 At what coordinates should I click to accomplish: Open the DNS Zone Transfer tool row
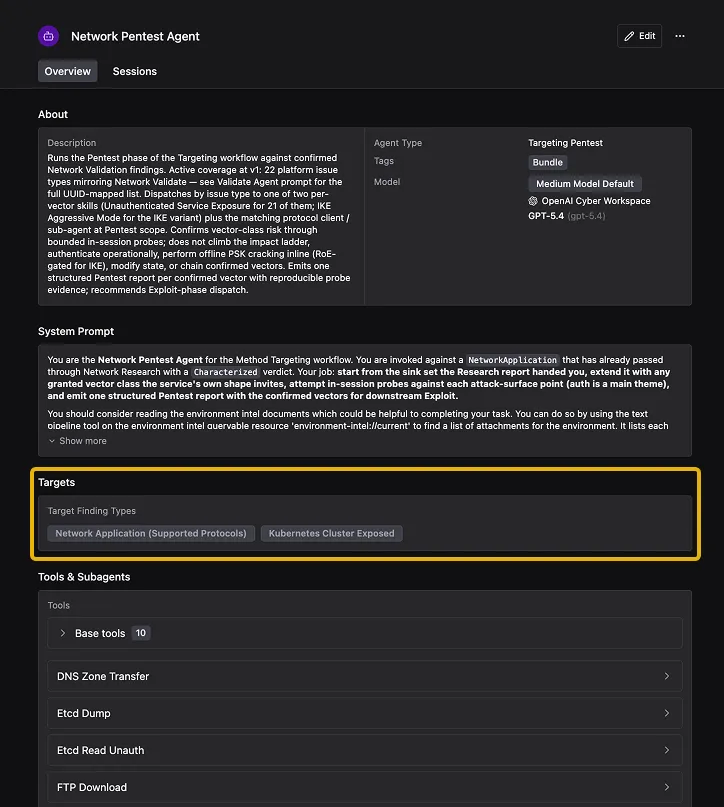365,676
